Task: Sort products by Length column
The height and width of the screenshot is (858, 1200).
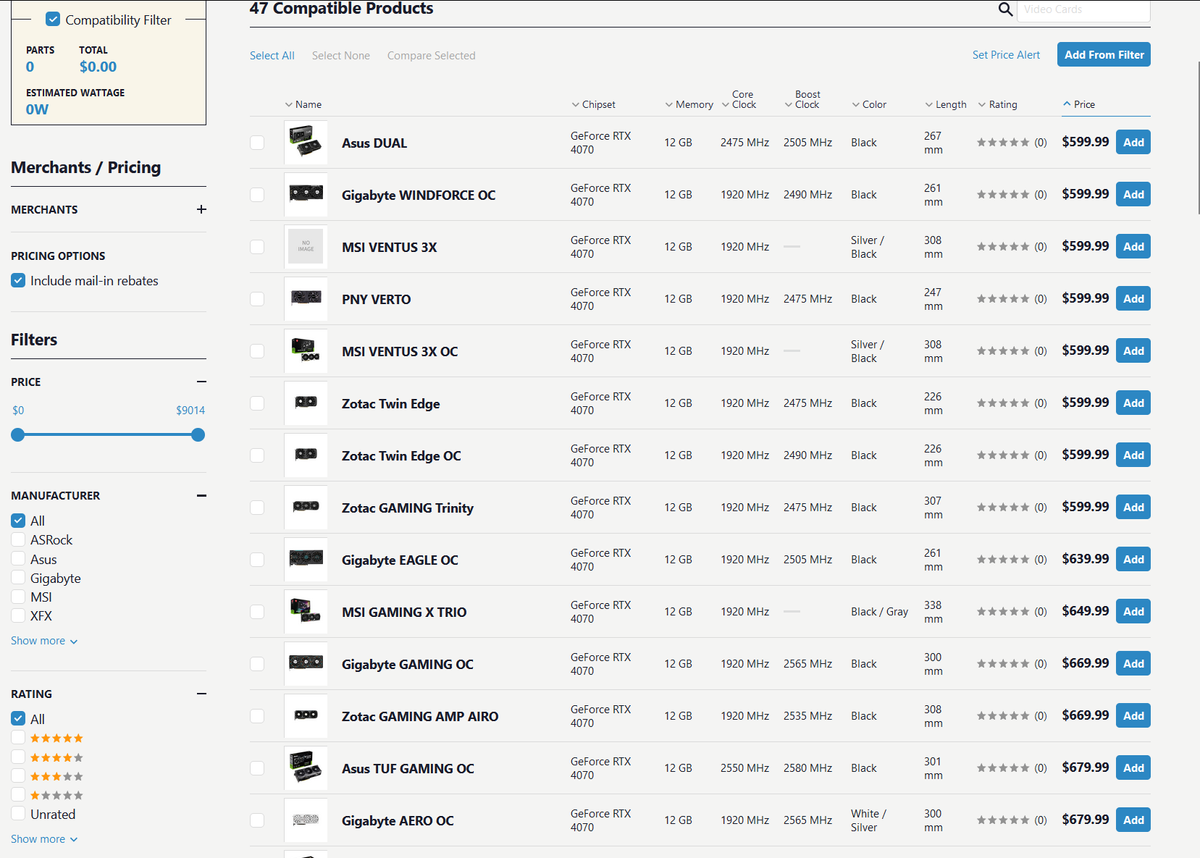Action: 946,105
